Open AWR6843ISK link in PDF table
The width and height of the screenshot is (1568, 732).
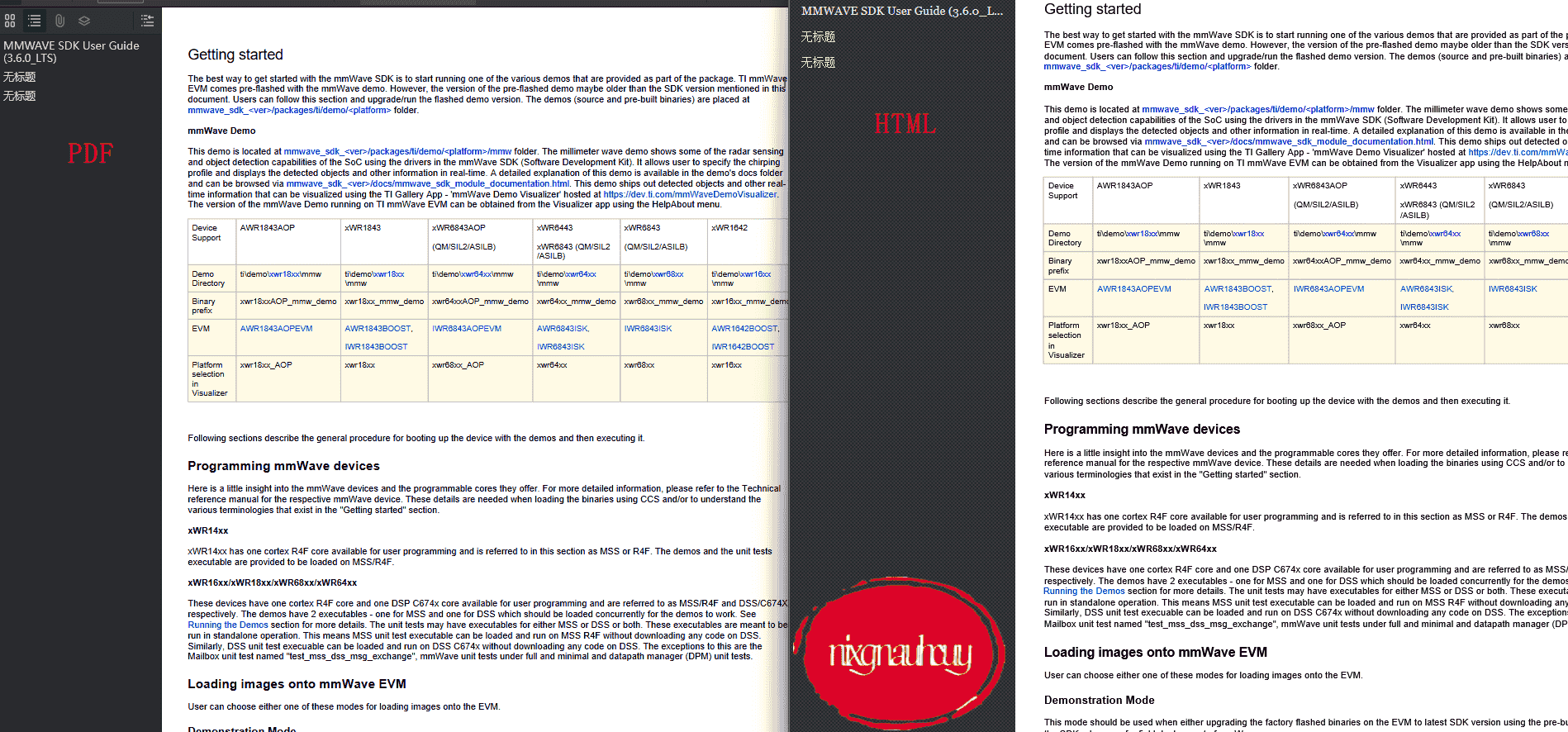click(x=563, y=329)
